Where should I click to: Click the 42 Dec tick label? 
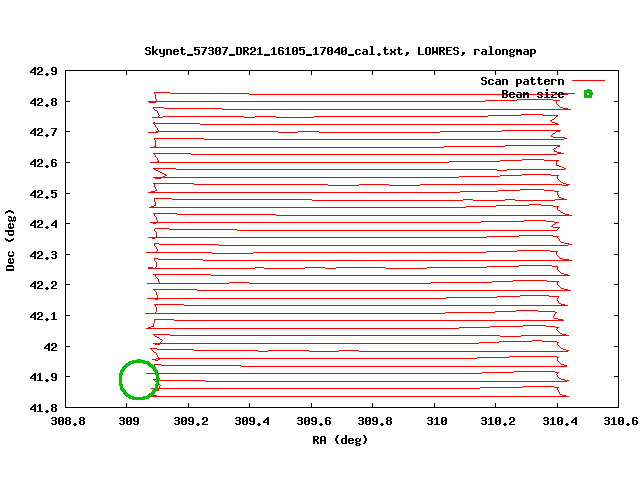pos(51,347)
